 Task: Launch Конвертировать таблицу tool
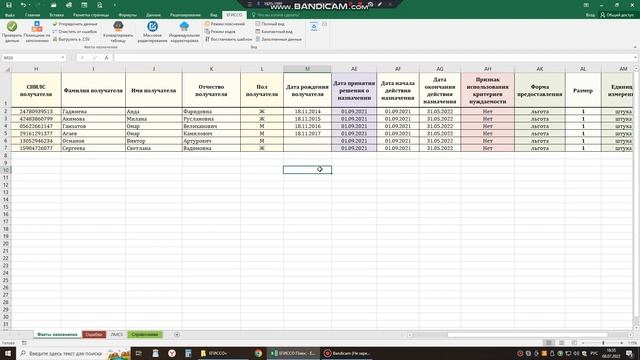pos(118,32)
